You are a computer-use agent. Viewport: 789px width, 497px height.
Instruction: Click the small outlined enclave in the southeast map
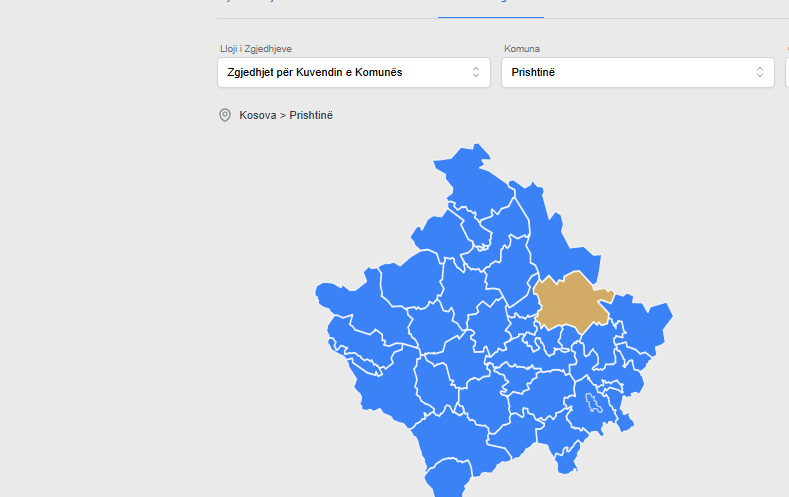click(592, 404)
